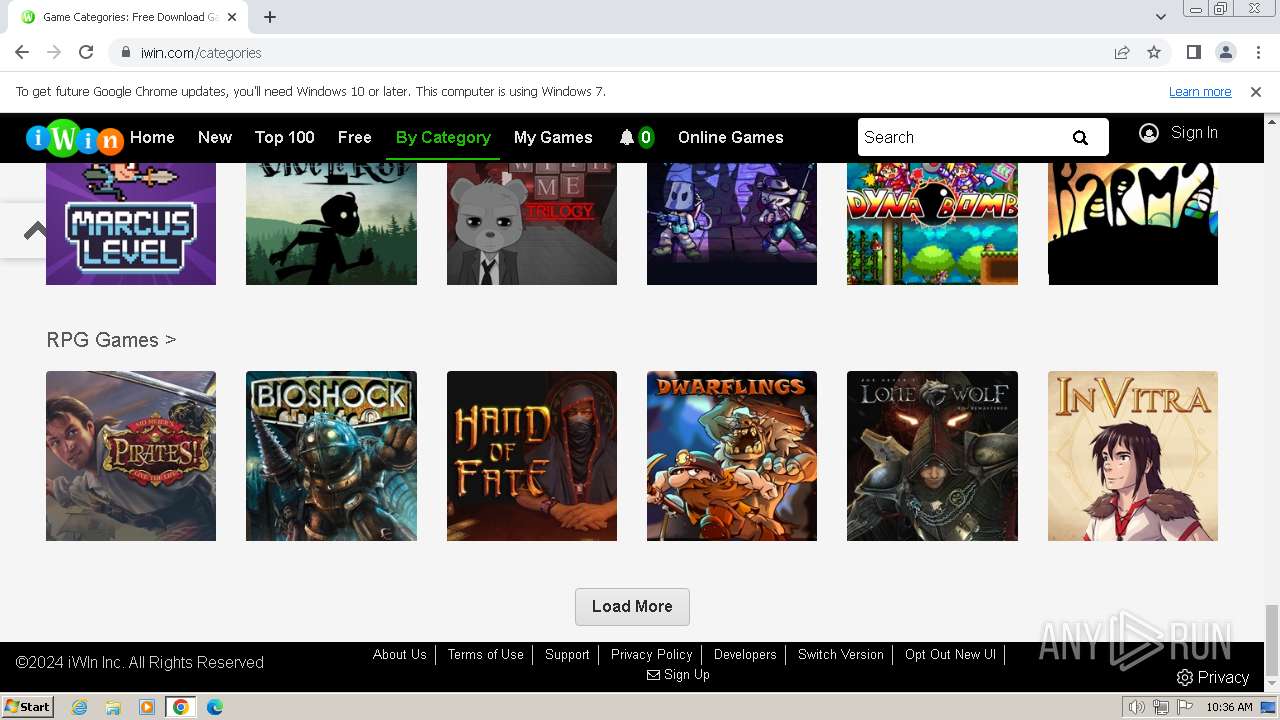Open the Windows Start menu
The image size is (1280, 720).
coord(27,707)
